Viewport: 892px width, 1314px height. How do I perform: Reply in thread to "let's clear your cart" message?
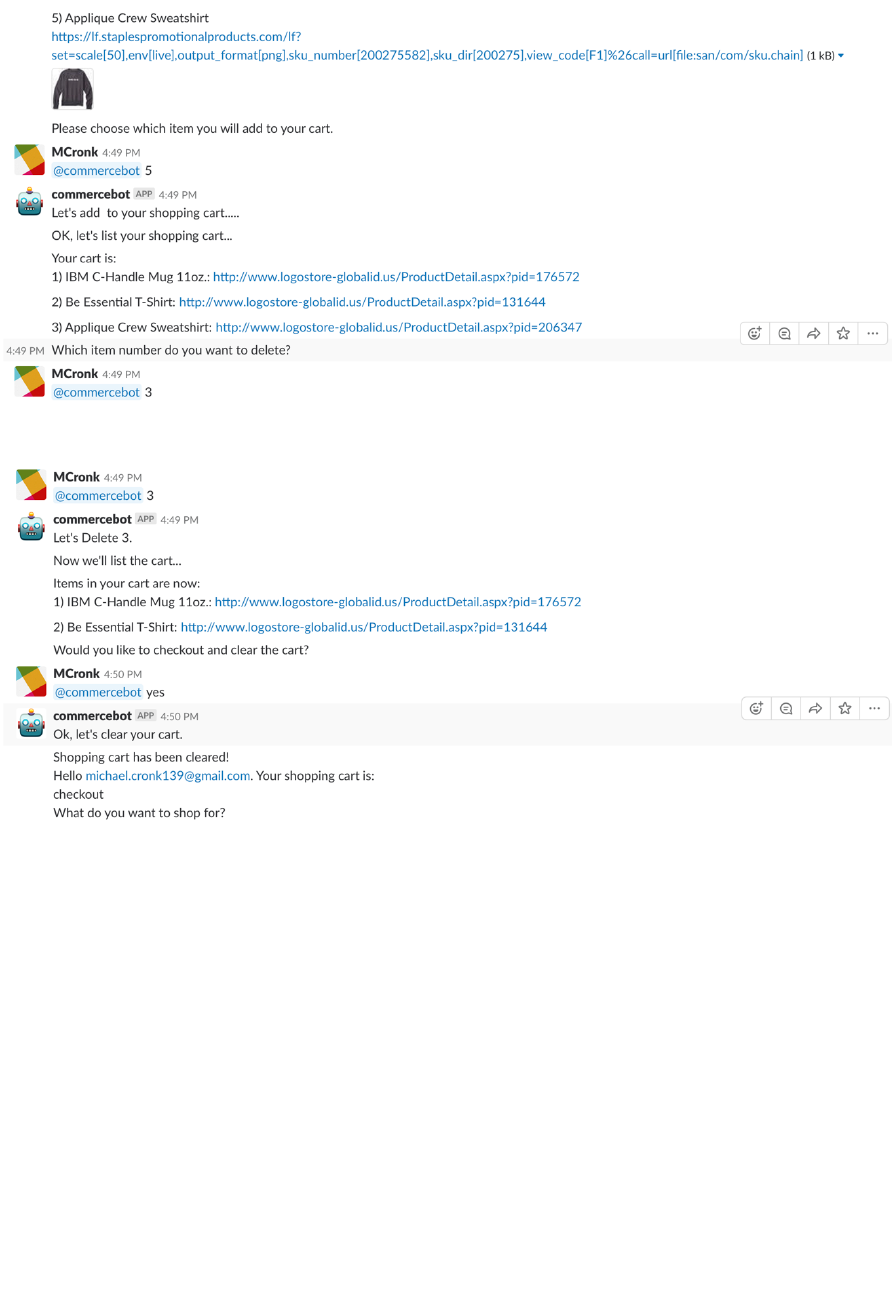click(786, 709)
